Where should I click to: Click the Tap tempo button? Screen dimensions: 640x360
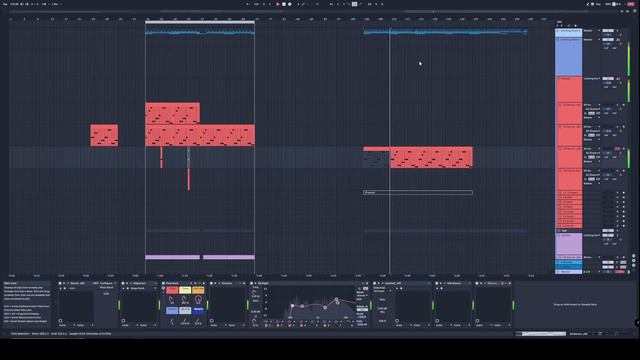coord(5,4)
